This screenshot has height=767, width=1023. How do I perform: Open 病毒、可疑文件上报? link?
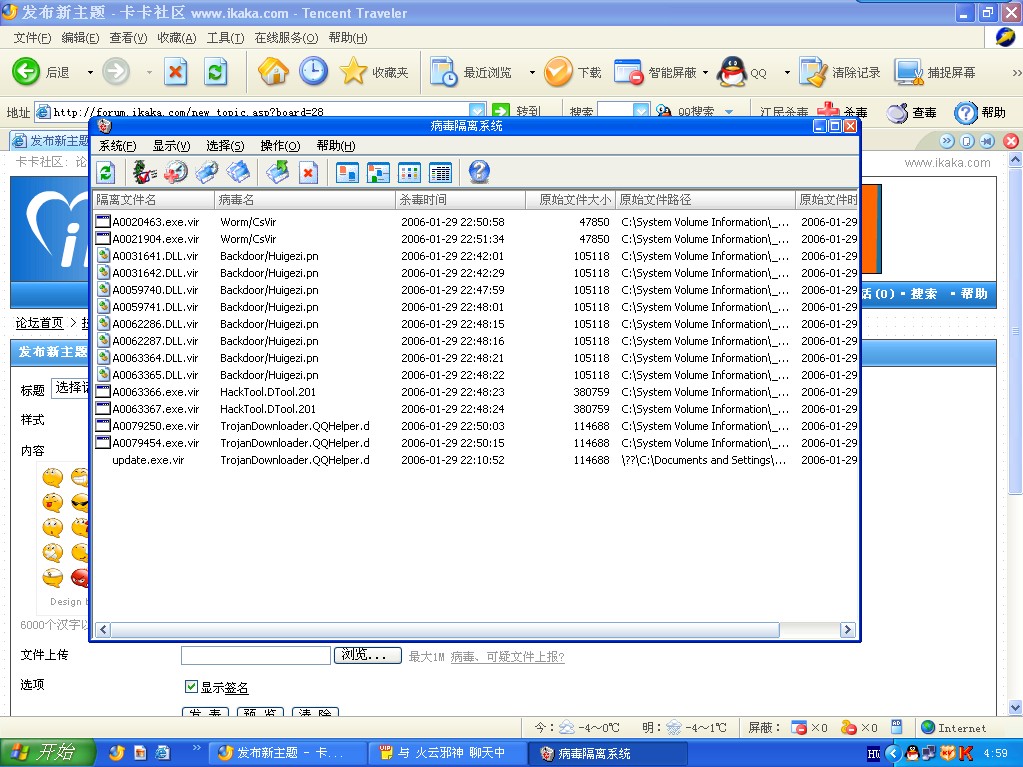[x=507, y=657]
